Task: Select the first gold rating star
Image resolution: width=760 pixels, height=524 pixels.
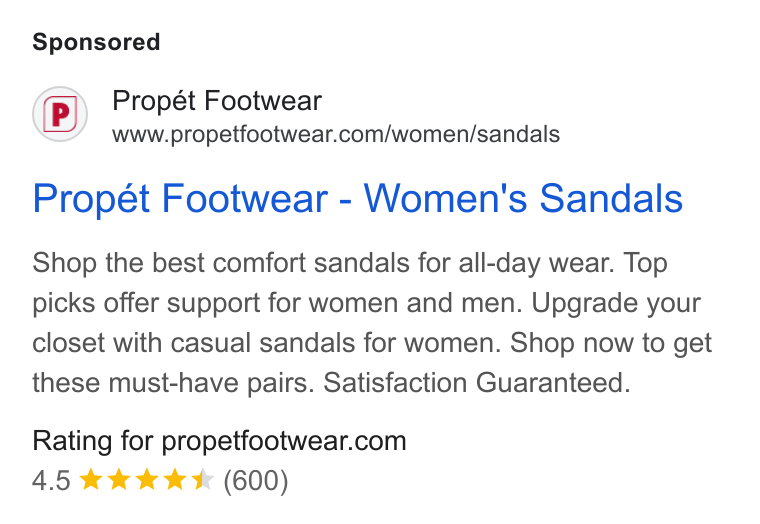Action: 91,480
